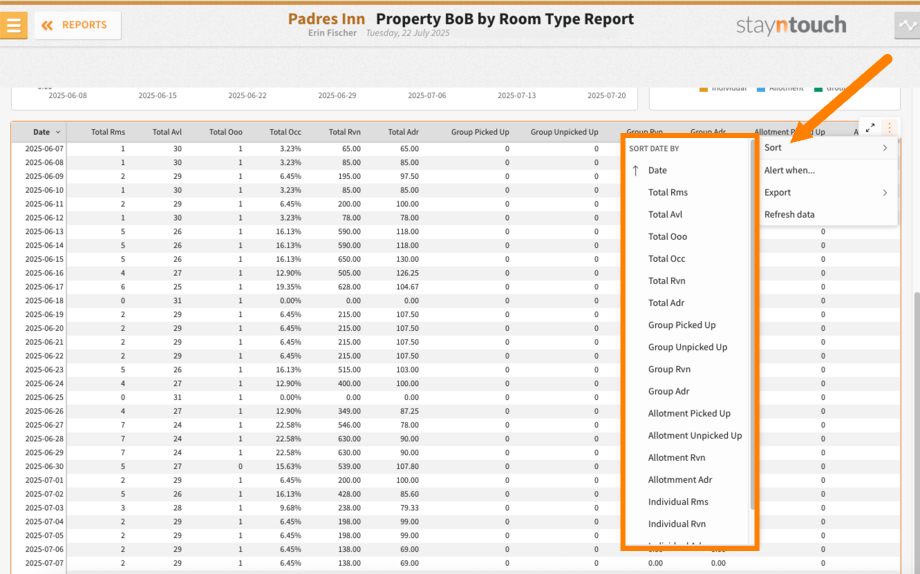Select date cell 2025-07-07
920x574 pixels.
pyautogui.click(x=45, y=563)
